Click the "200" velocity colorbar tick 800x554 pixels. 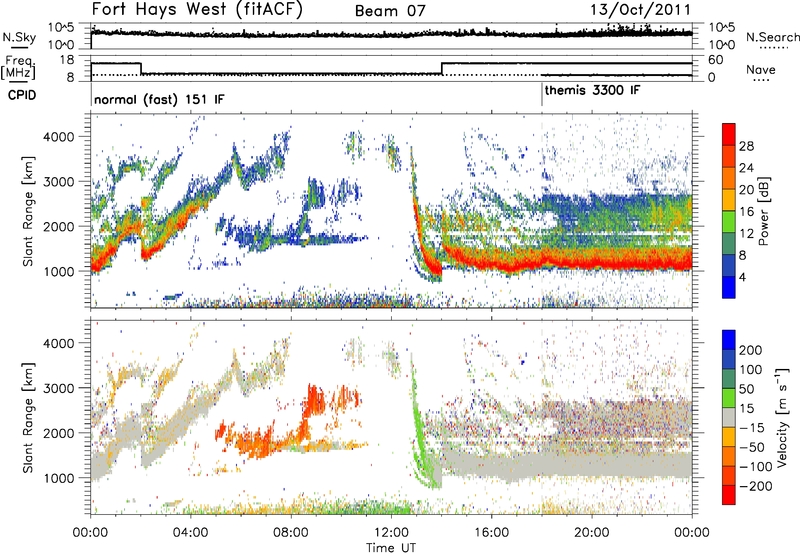point(750,350)
